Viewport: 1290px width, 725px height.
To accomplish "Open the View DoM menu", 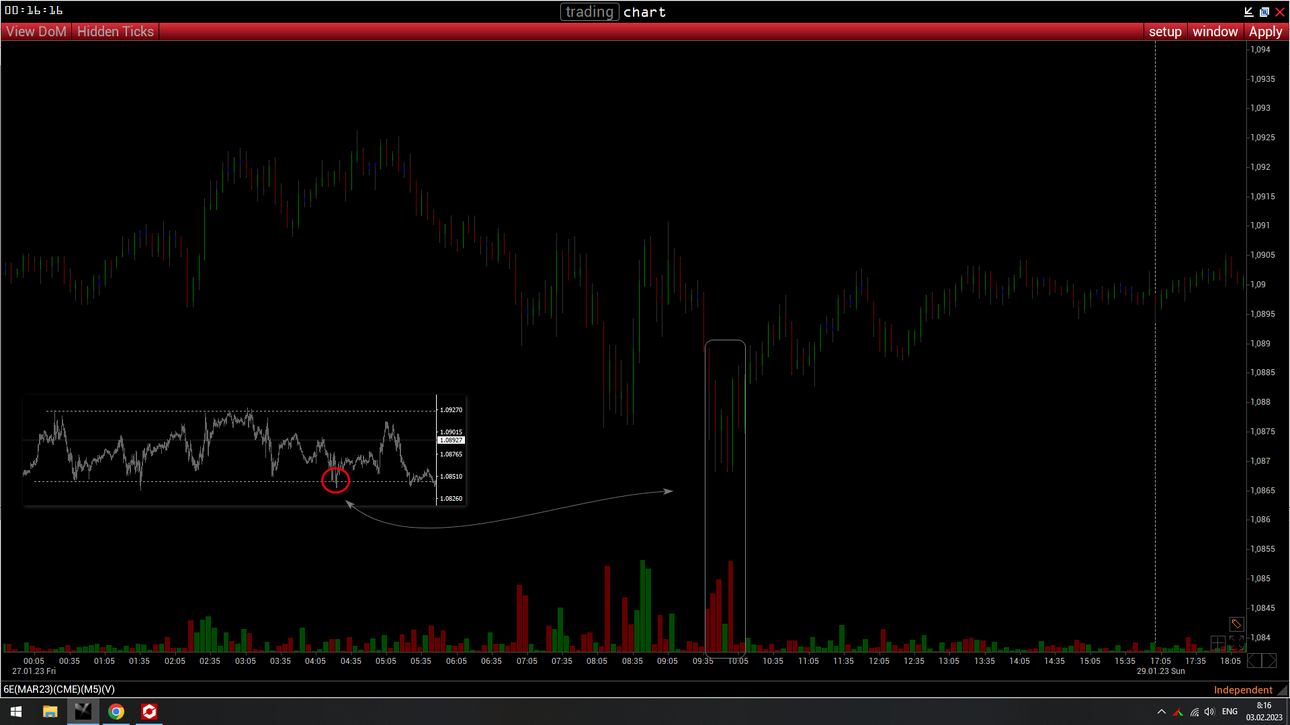I will click(x=36, y=32).
